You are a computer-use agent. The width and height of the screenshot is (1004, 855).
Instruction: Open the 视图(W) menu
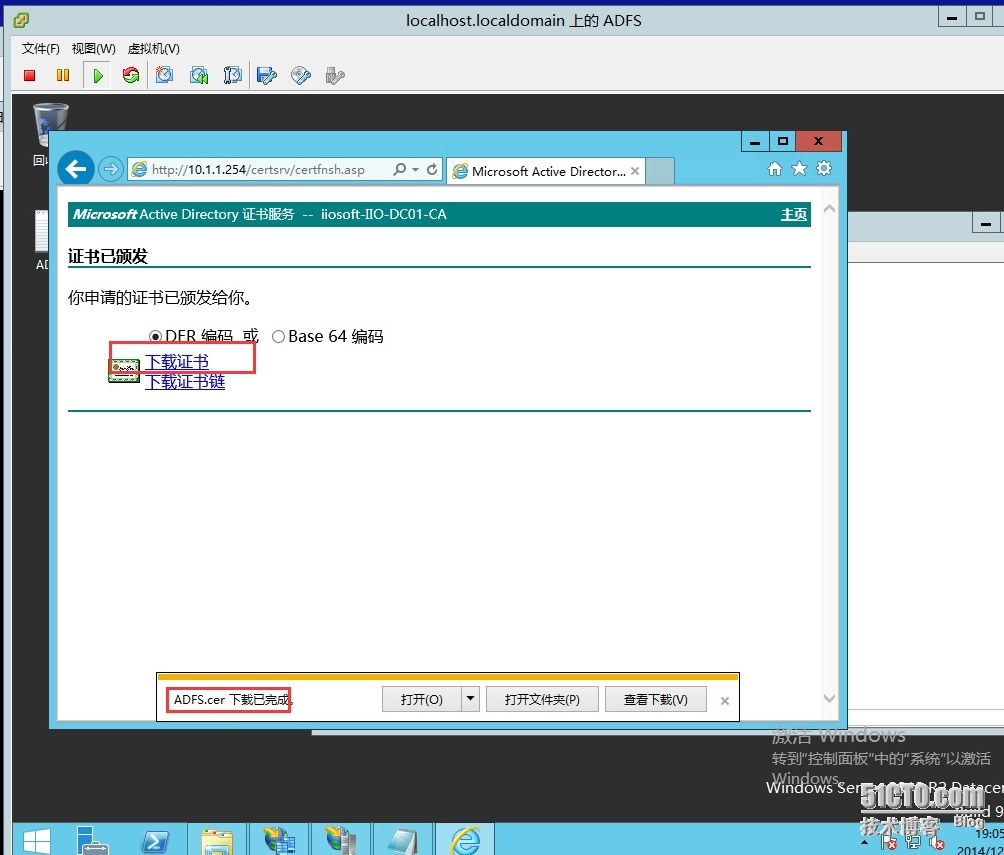pyautogui.click(x=93, y=49)
